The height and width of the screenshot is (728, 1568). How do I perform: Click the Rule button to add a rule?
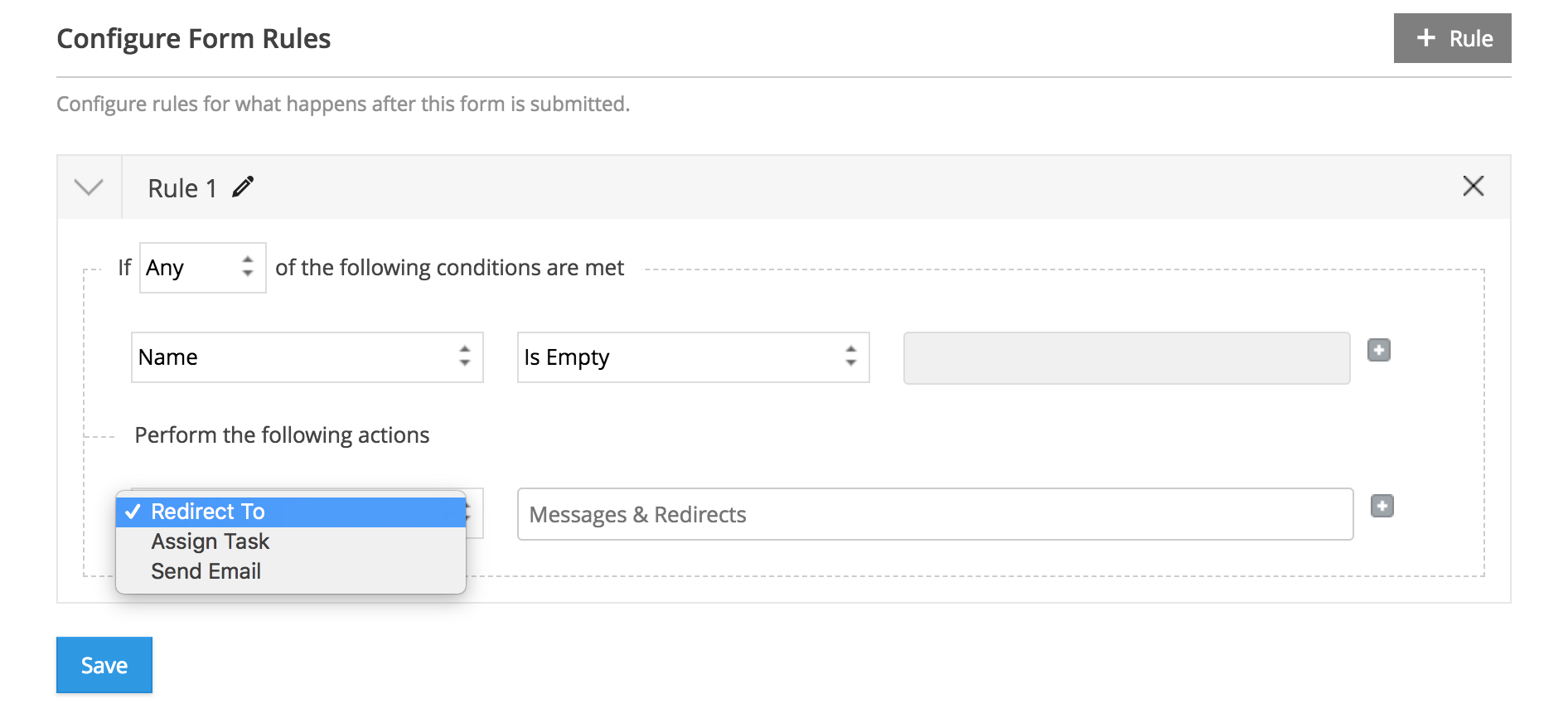point(1452,37)
